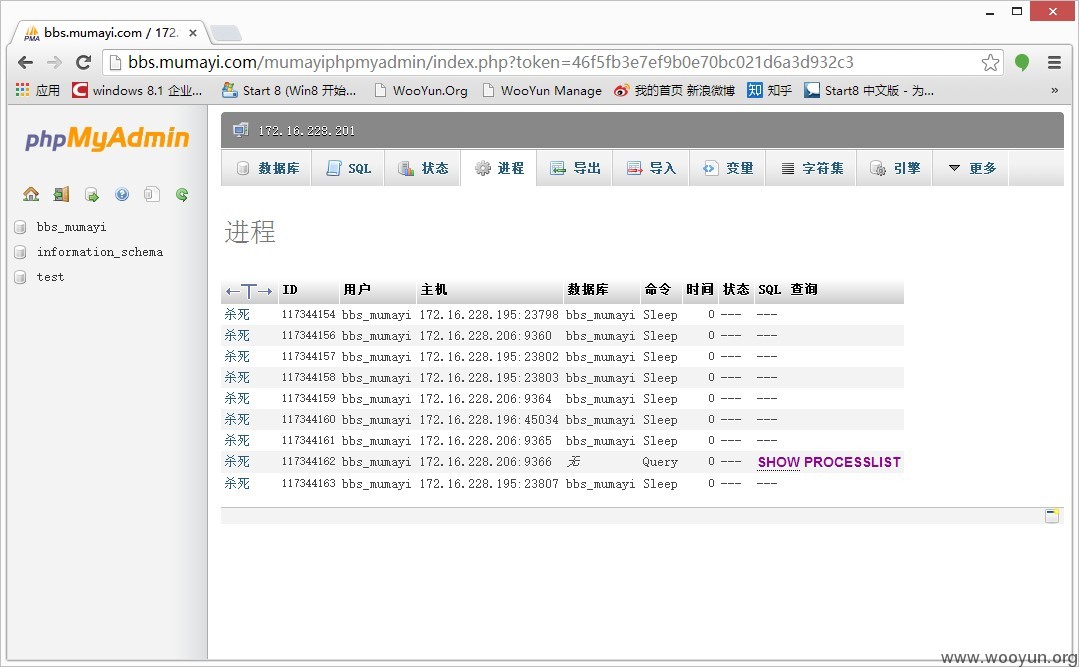The height and width of the screenshot is (667, 1079).
Task: Open the small note icon in footer bar
Action: click(x=1051, y=516)
